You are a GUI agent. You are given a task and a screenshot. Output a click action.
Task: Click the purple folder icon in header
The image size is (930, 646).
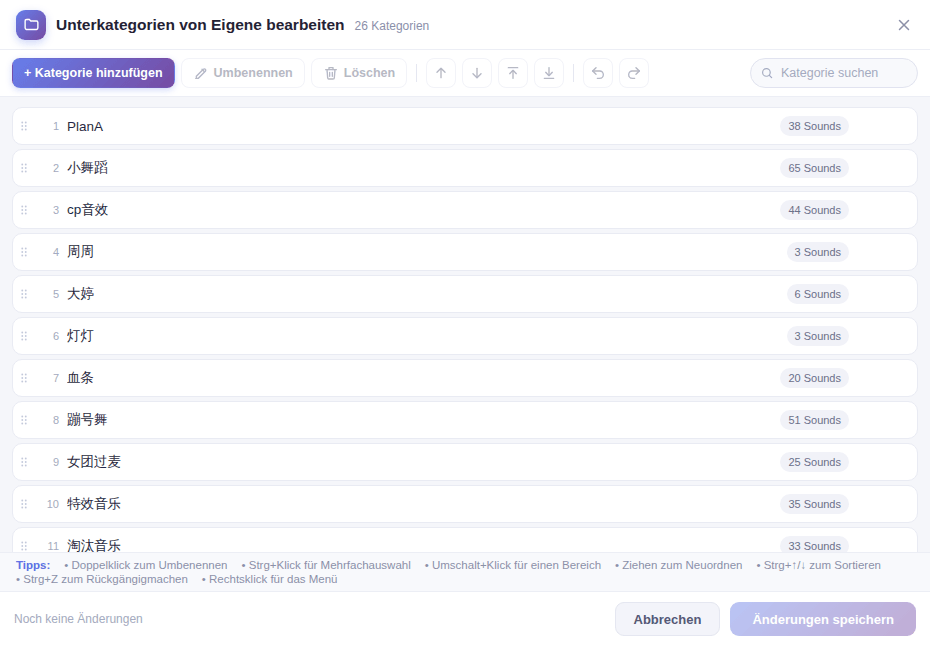coord(31,25)
